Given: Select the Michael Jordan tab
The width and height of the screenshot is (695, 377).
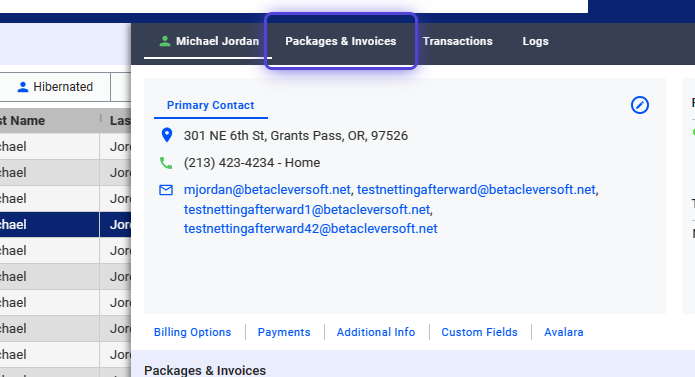Looking at the screenshot, I should click(x=208, y=41).
